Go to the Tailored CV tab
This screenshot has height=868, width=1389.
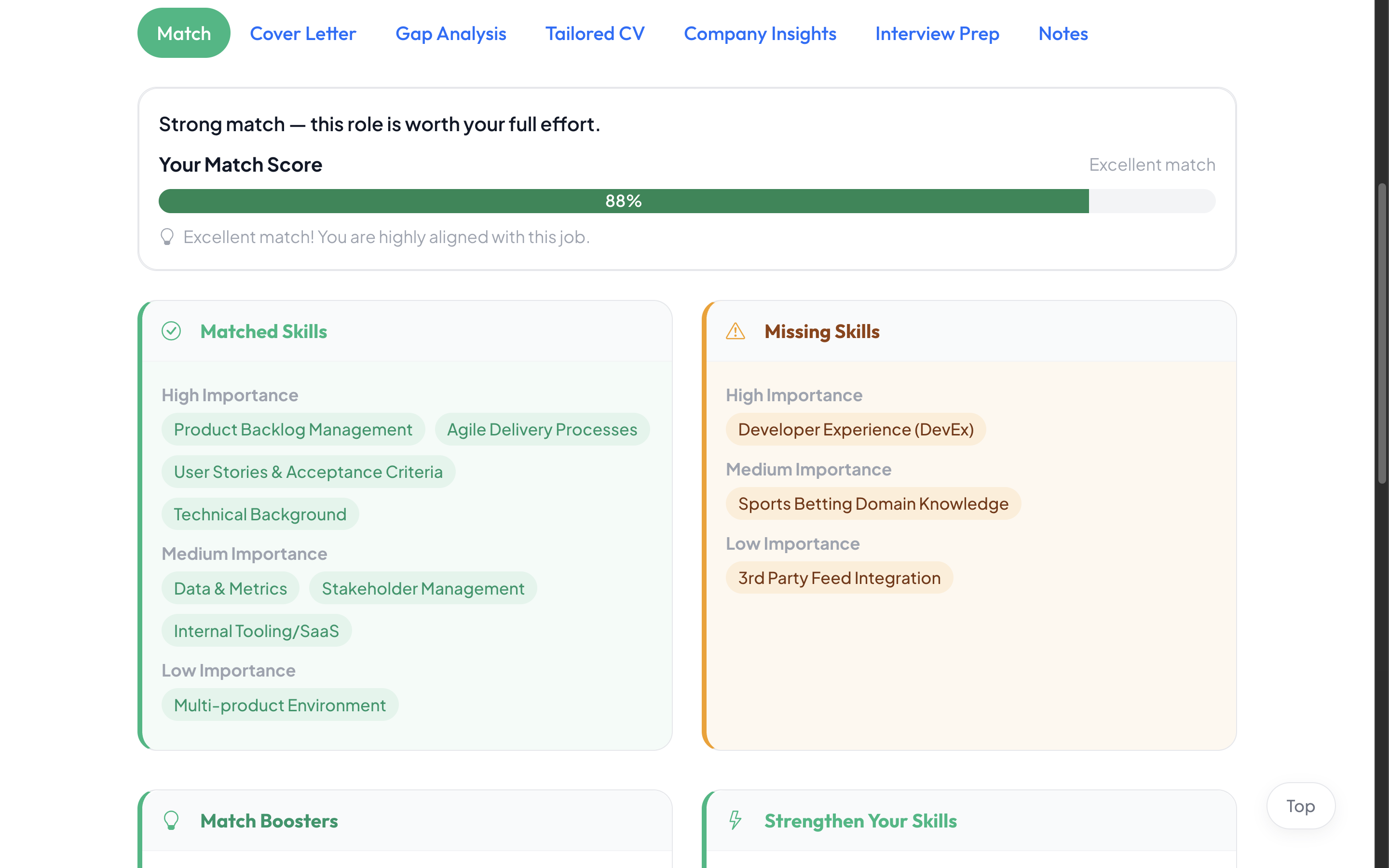(x=595, y=34)
